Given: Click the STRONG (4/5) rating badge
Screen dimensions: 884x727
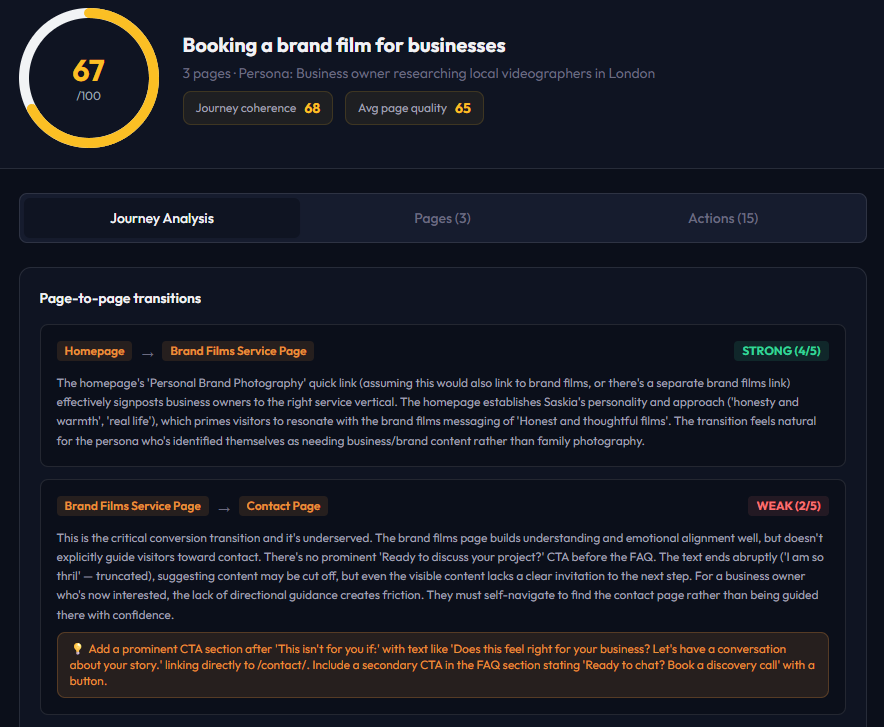Looking at the screenshot, I should [x=781, y=351].
